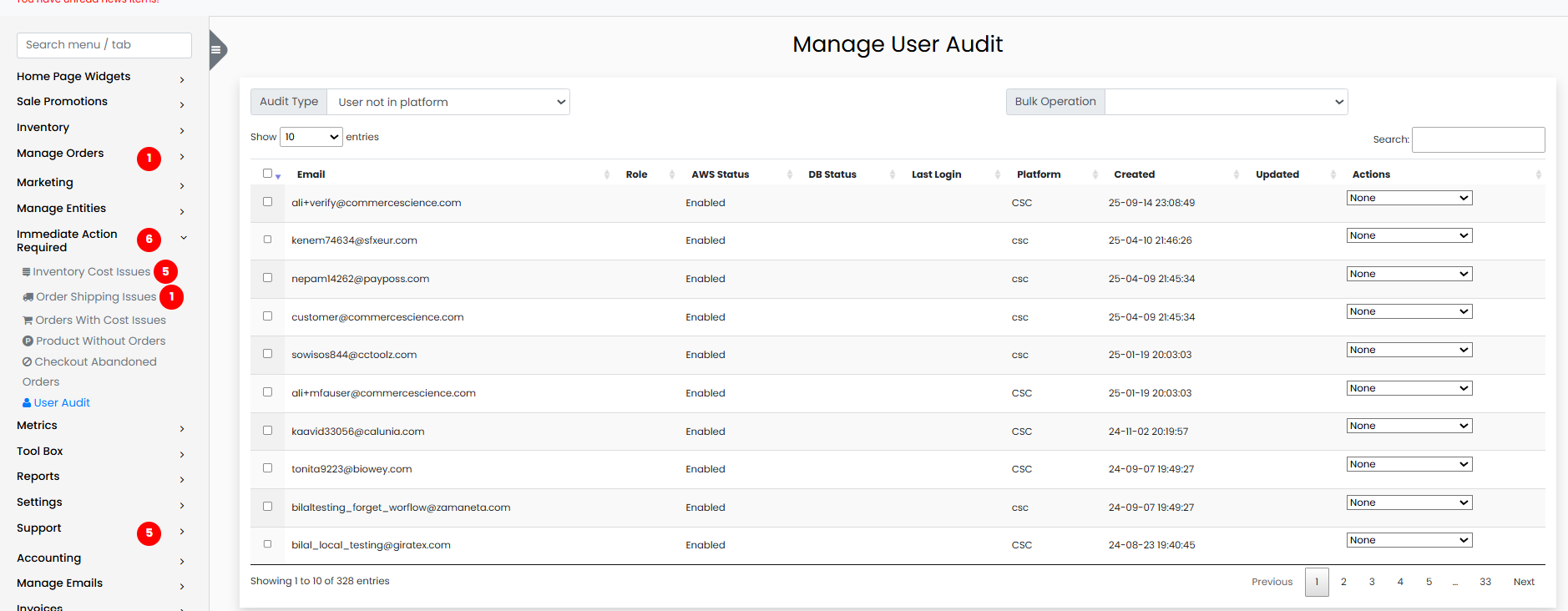This screenshot has width=1568, height=611.
Task: Click the table Search input field
Action: pos(1477,139)
